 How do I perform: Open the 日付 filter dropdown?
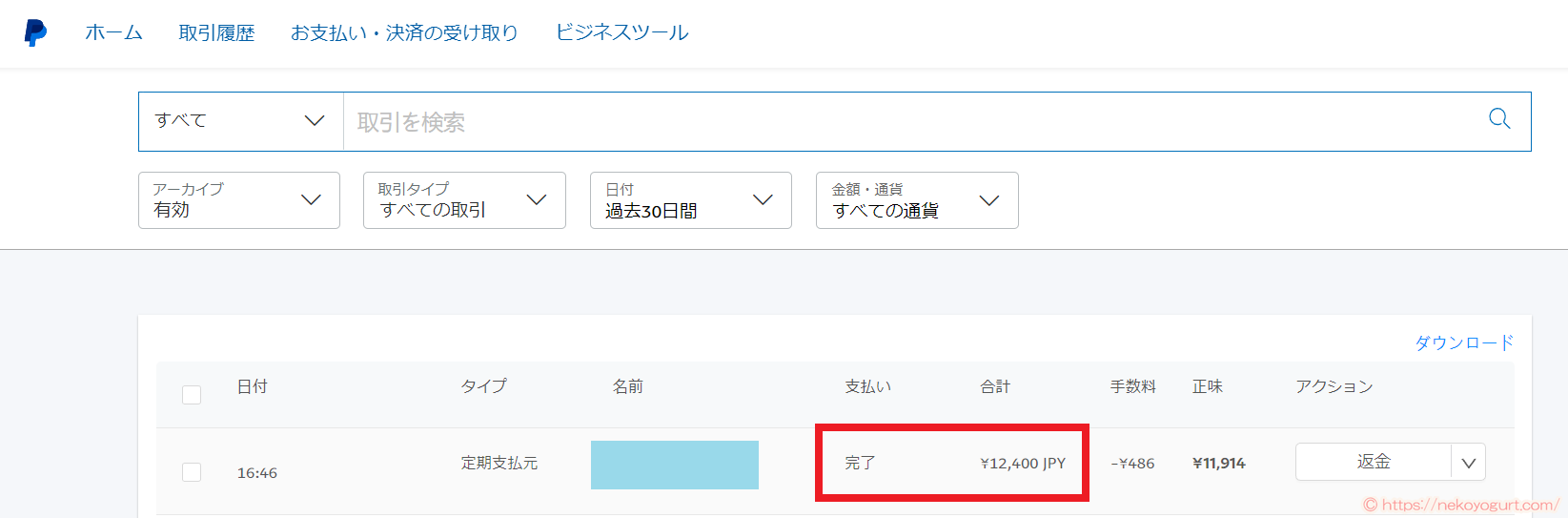pos(691,200)
